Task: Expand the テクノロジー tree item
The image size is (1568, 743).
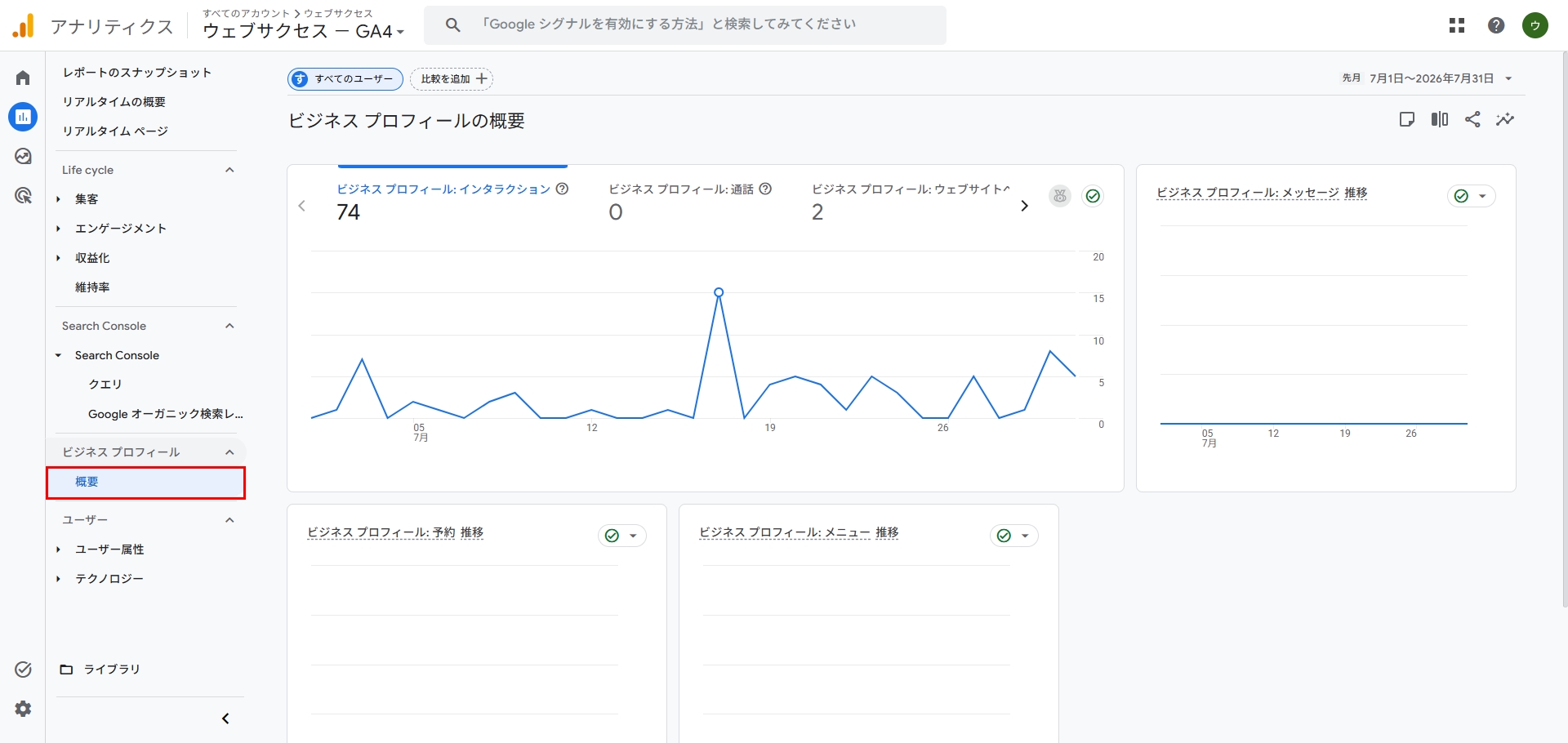Action: point(58,579)
